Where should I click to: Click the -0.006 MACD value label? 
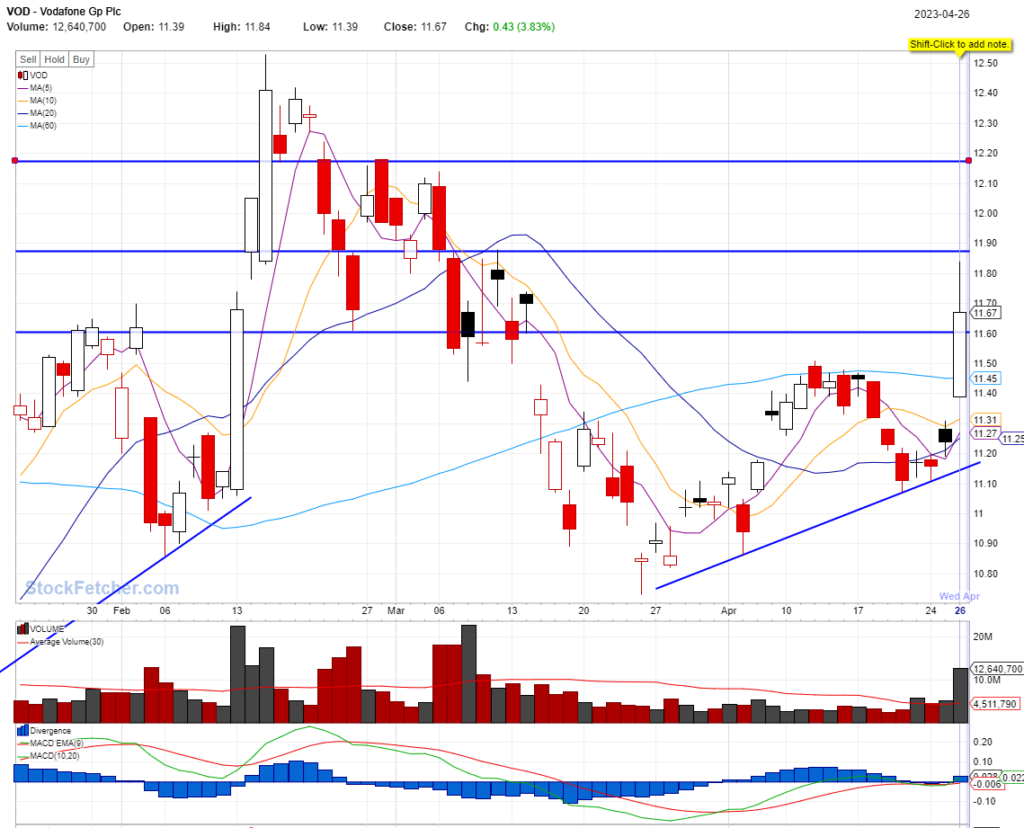click(987, 784)
